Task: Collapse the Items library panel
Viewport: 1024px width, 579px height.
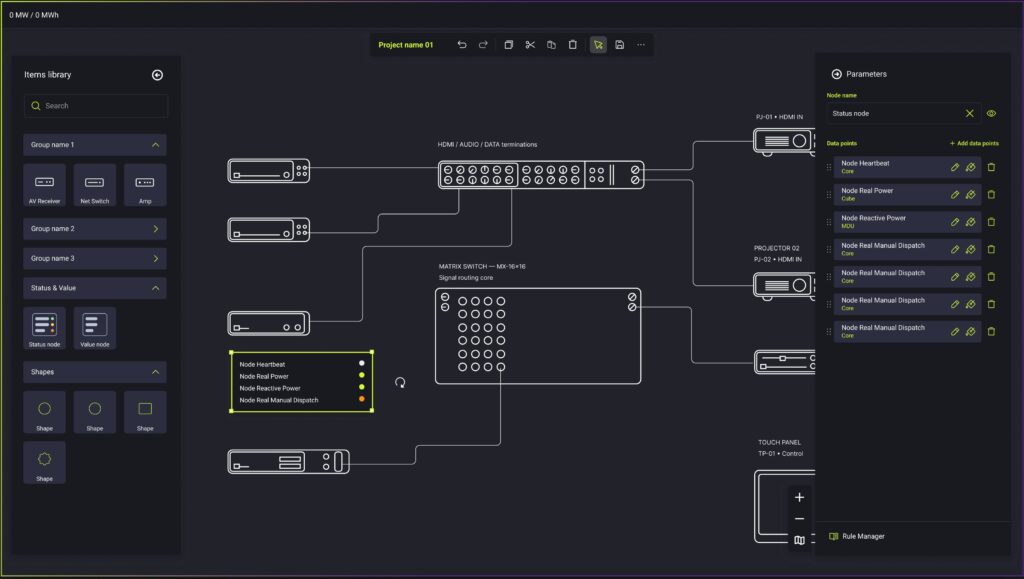Action: 157,75
